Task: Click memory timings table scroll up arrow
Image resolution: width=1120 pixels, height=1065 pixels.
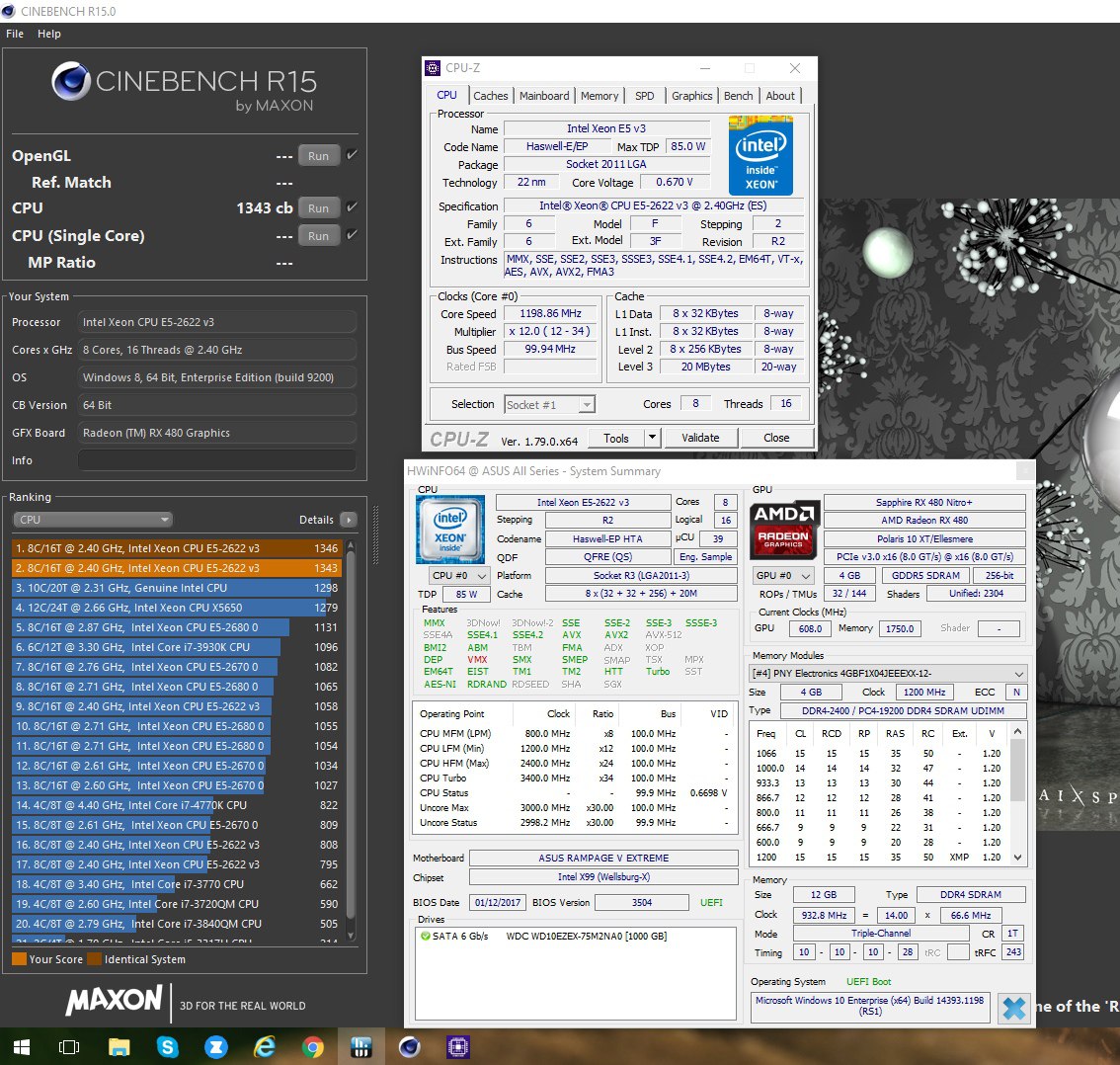Action: 1018,731
